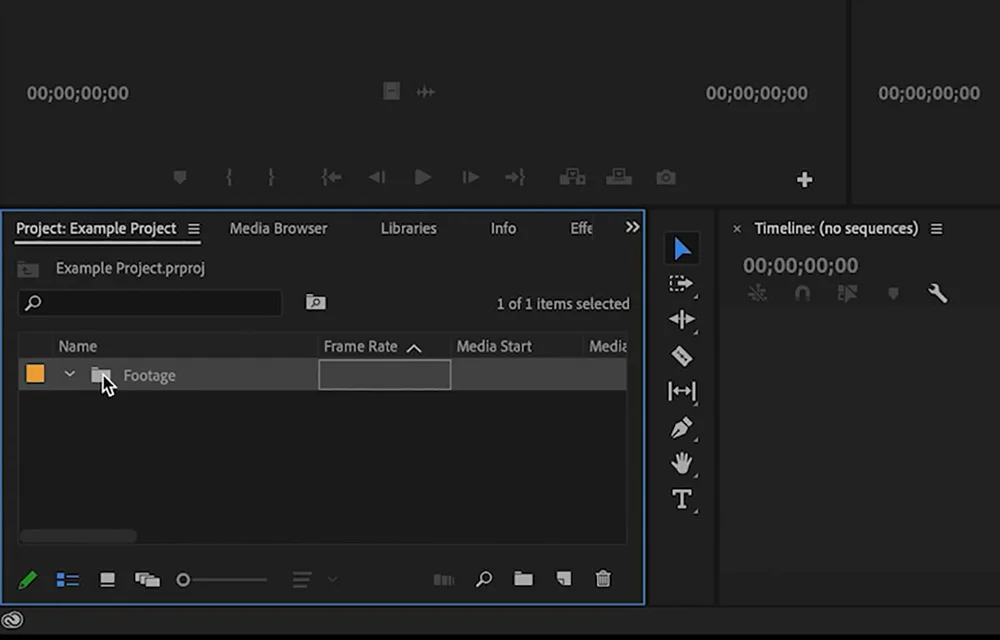Viewport: 1000px width, 640px height.
Task: Click Create New Search Bin icon
Action: tap(316, 302)
